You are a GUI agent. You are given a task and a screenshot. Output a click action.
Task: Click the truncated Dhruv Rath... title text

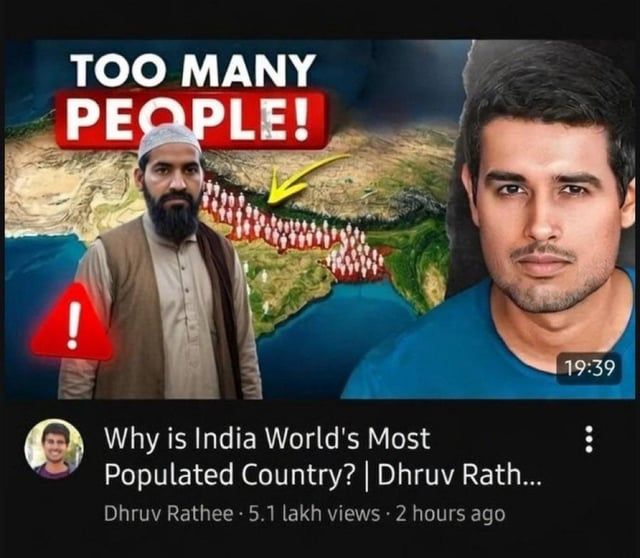coord(459,474)
